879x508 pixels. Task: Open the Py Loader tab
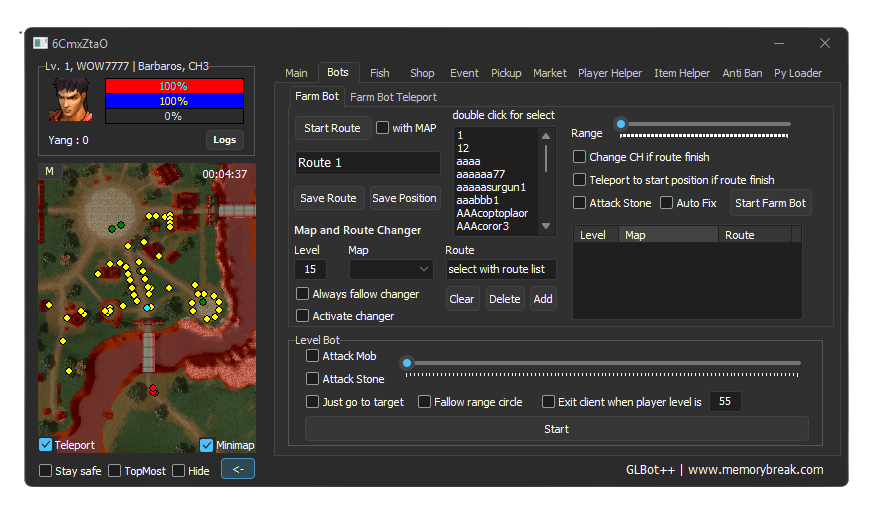pyautogui.click(x=798, y=73)
